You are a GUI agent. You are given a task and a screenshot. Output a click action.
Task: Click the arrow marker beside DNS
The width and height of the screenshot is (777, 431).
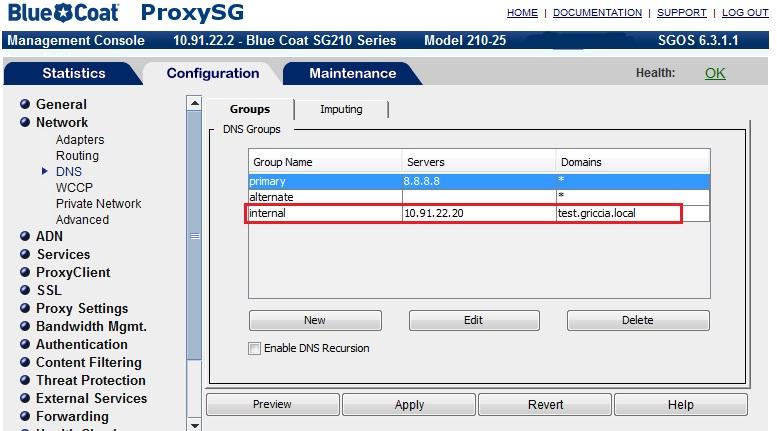pyautogui.click(x=45, y=171)
